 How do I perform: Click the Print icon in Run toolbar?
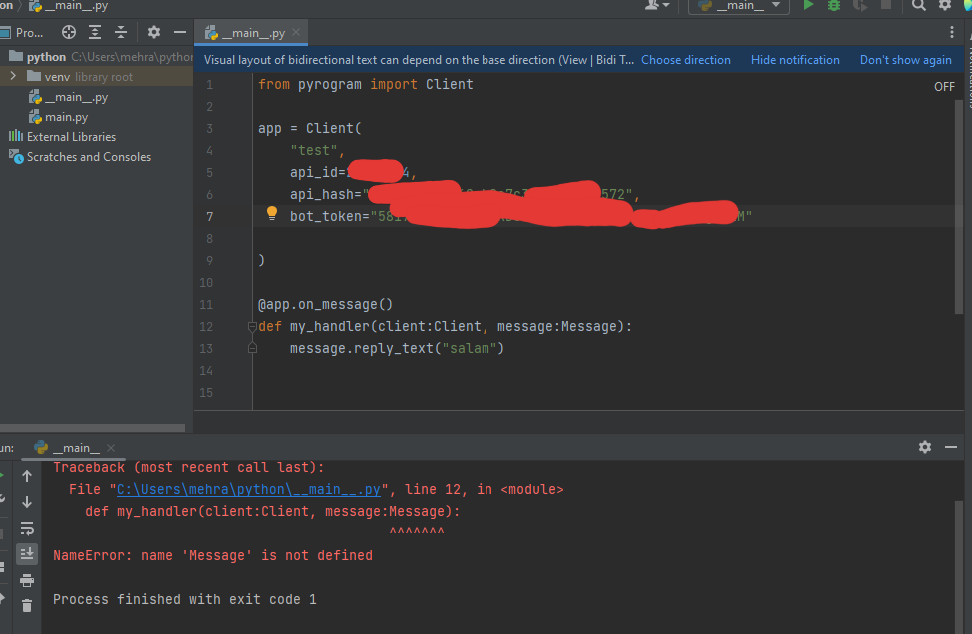27,580
